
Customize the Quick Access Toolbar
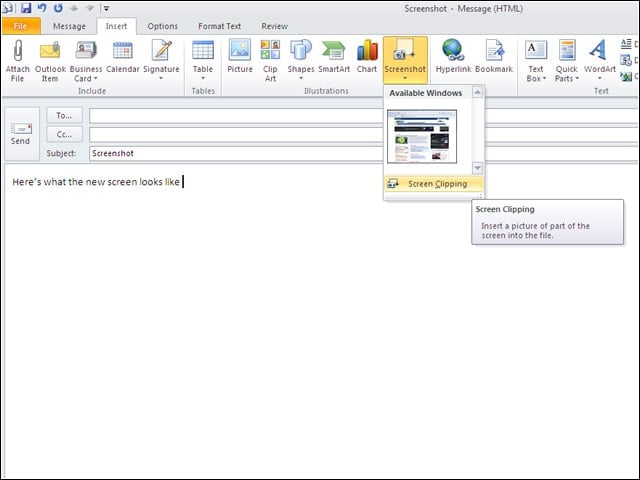tap(106, 8)
